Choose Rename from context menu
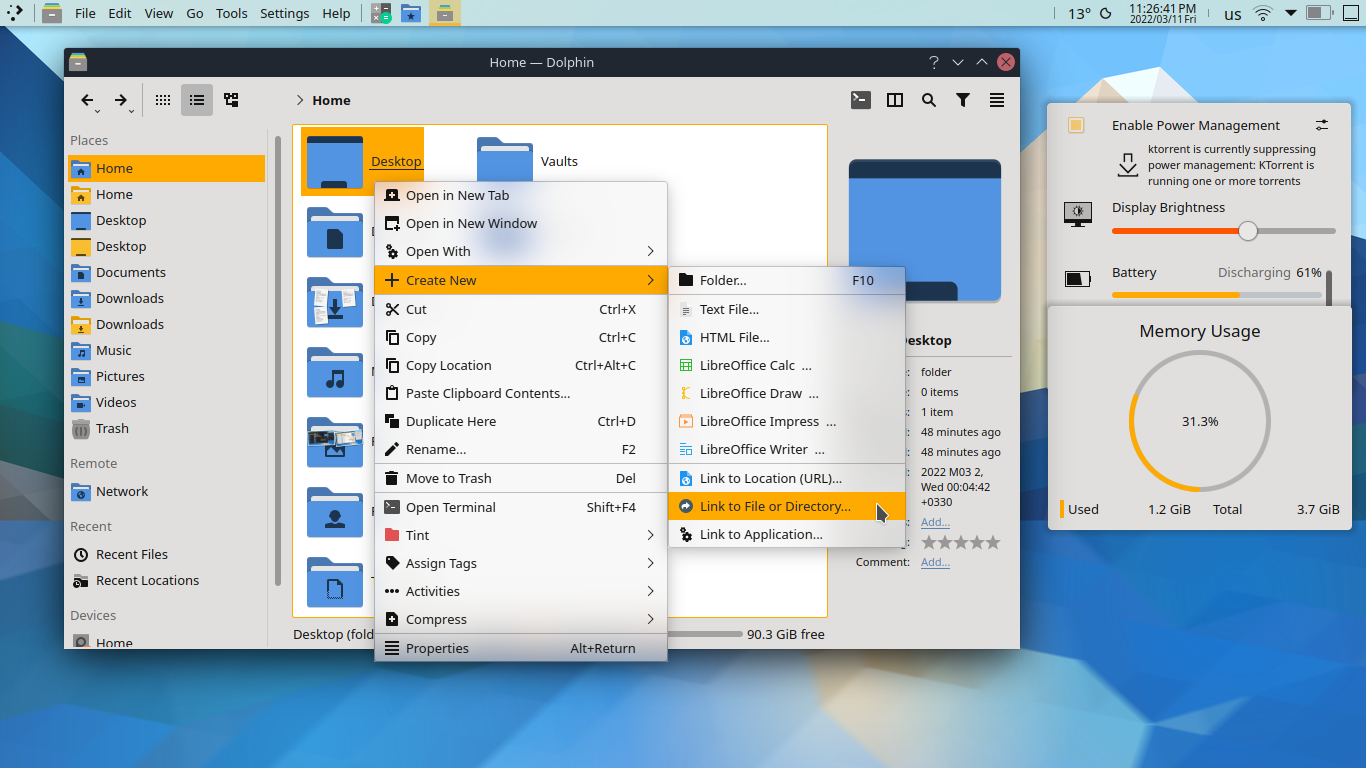The image size is (1366, 768). coord(520,449)
